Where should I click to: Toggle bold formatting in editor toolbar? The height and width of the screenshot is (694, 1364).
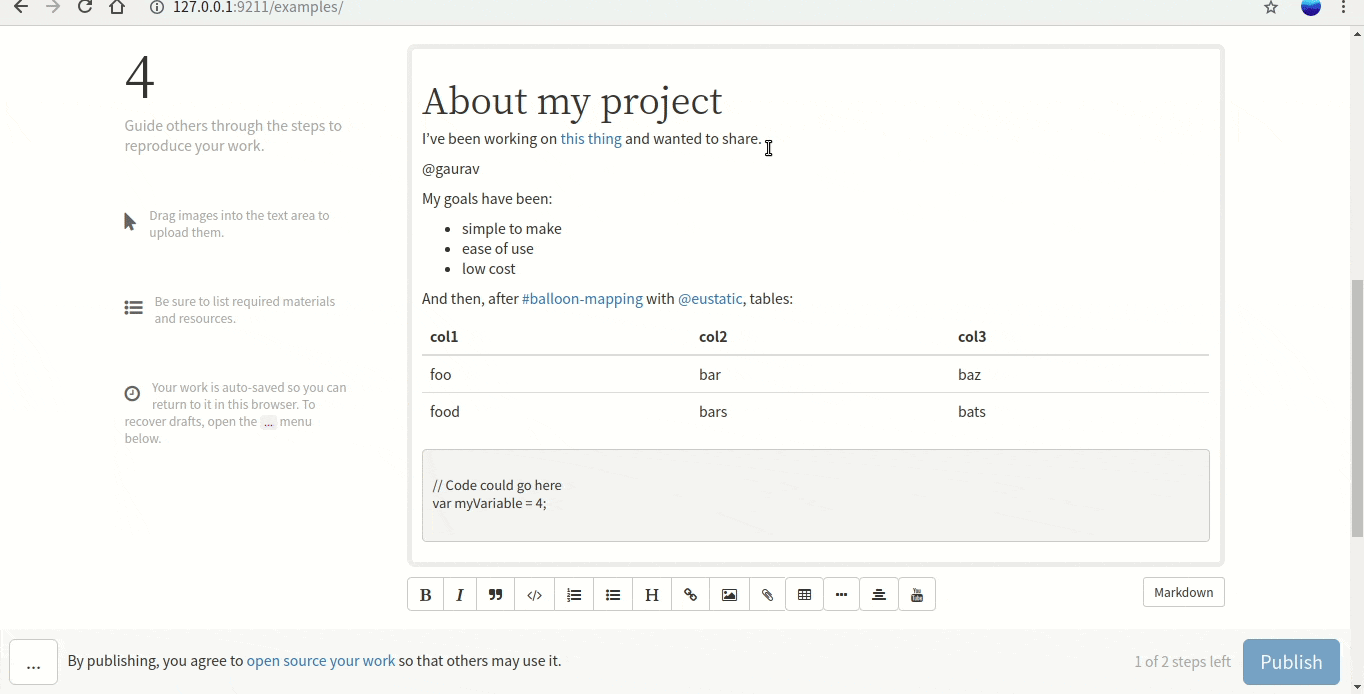pos(426,595)
